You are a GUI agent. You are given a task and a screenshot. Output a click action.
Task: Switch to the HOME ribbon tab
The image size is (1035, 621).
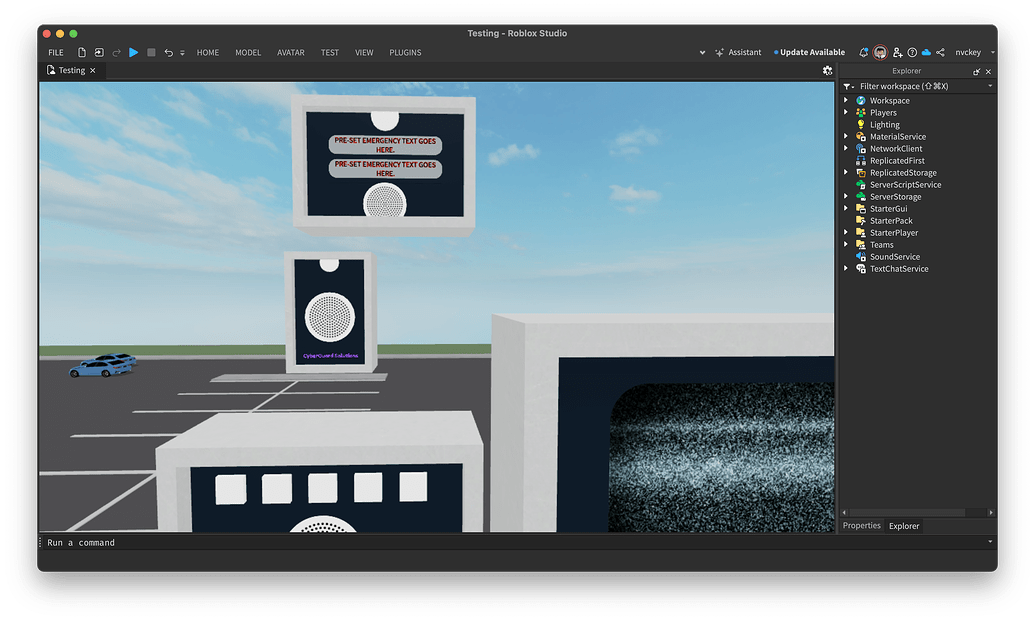point(208,52)
